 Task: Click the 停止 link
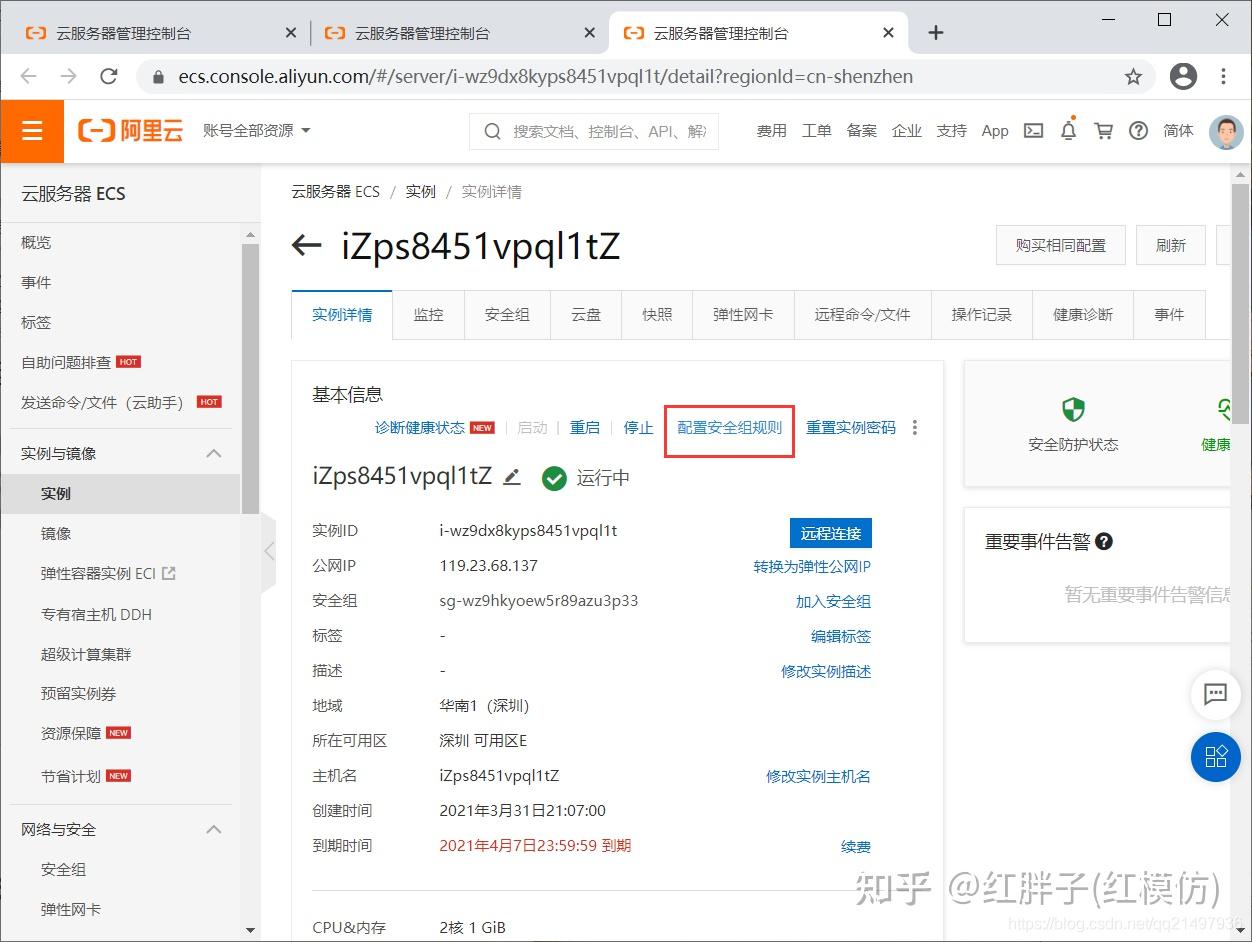point(638,428)
